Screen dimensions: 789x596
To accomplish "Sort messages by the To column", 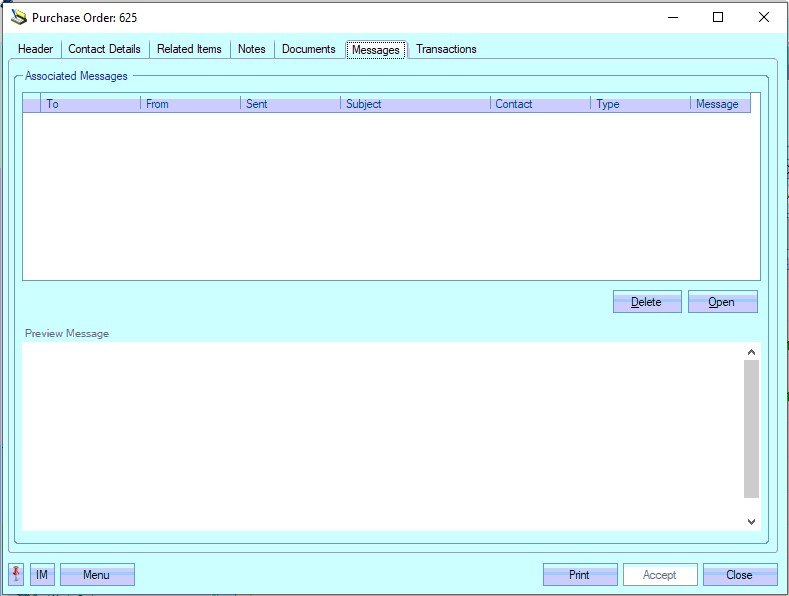I will (x=90, y=104).
